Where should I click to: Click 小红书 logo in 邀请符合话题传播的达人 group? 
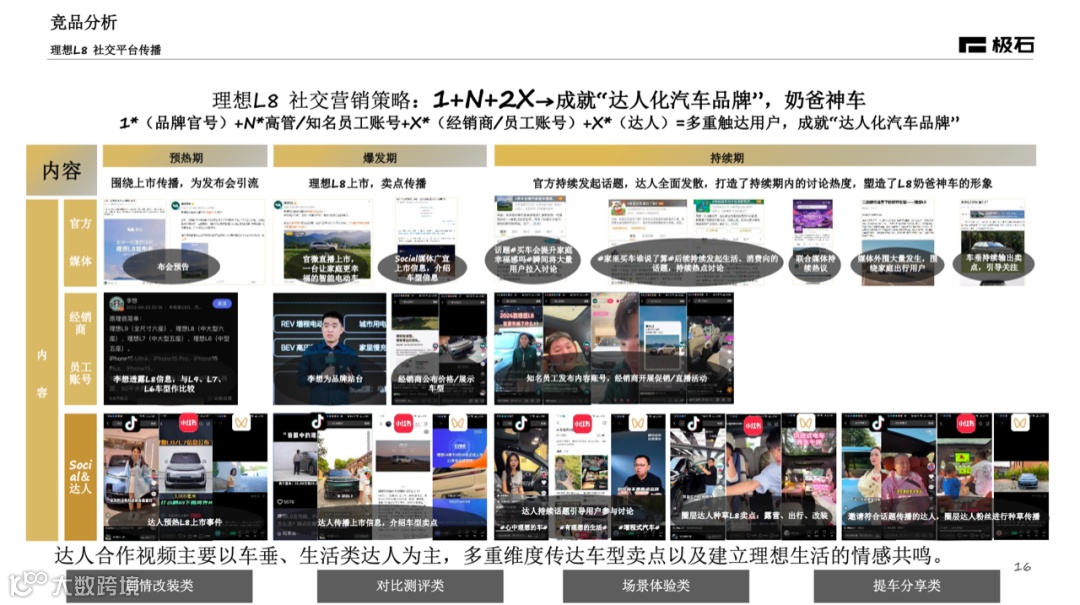click(965, 423)
